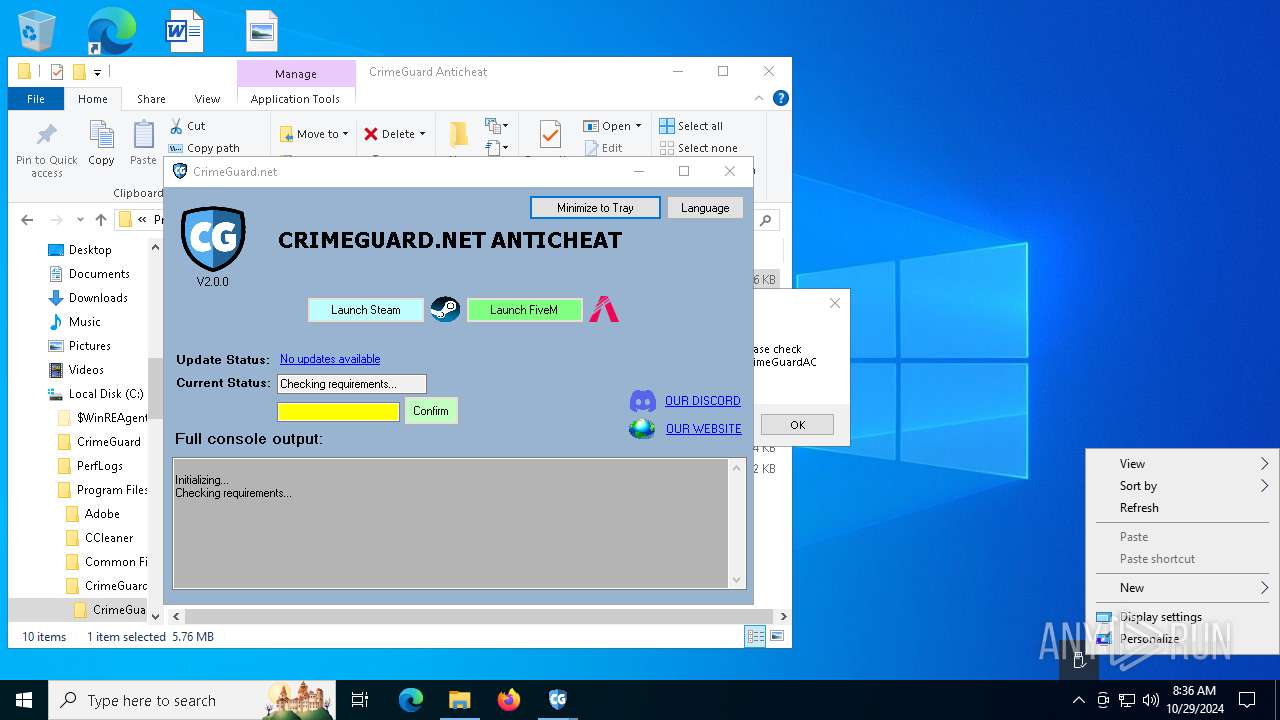Open Windows Start menu
Viewport: 1280px width, 720px height.
[x=24, y=700]
